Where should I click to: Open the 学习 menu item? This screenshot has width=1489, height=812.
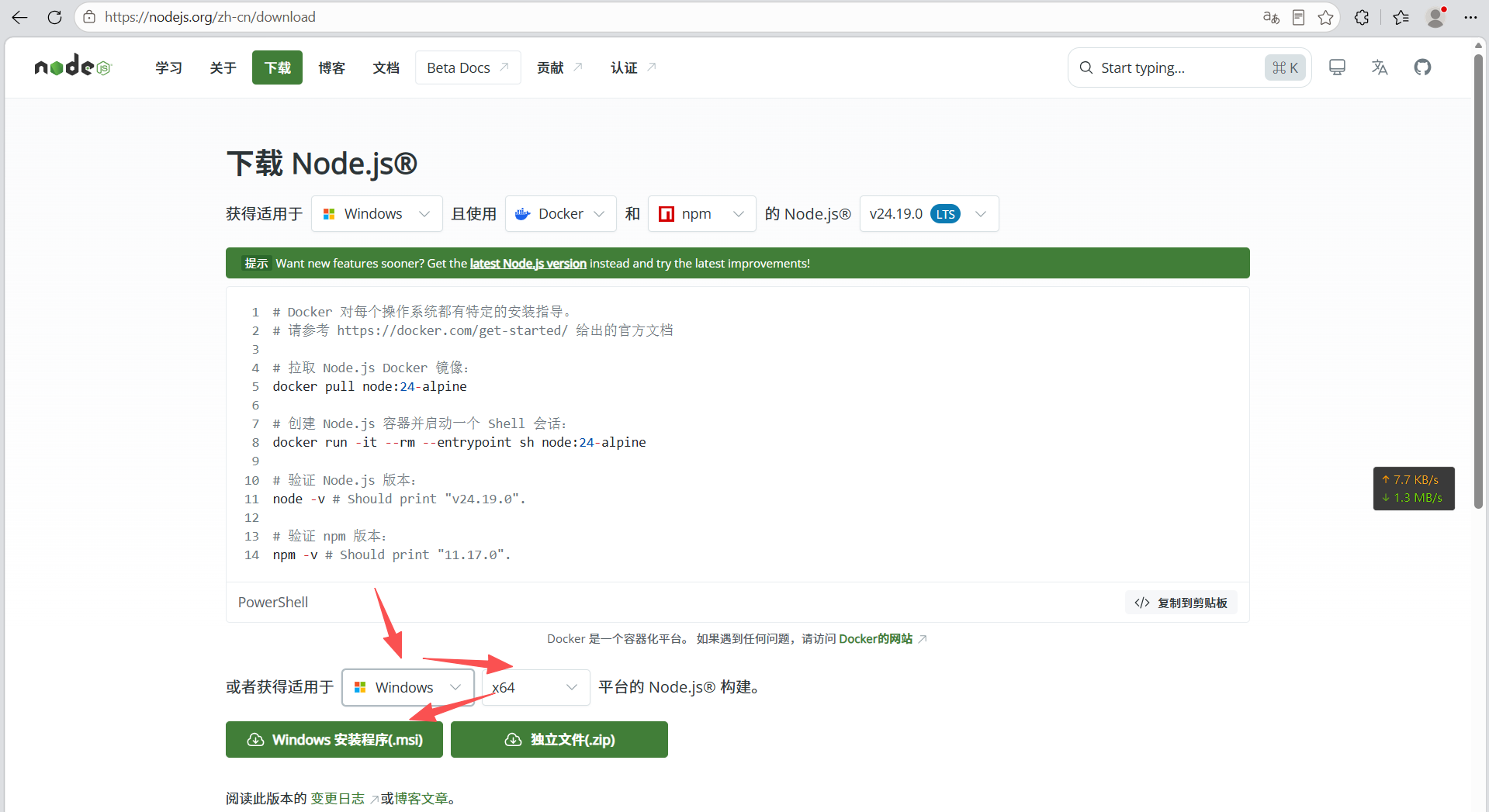tap(168, 67)
